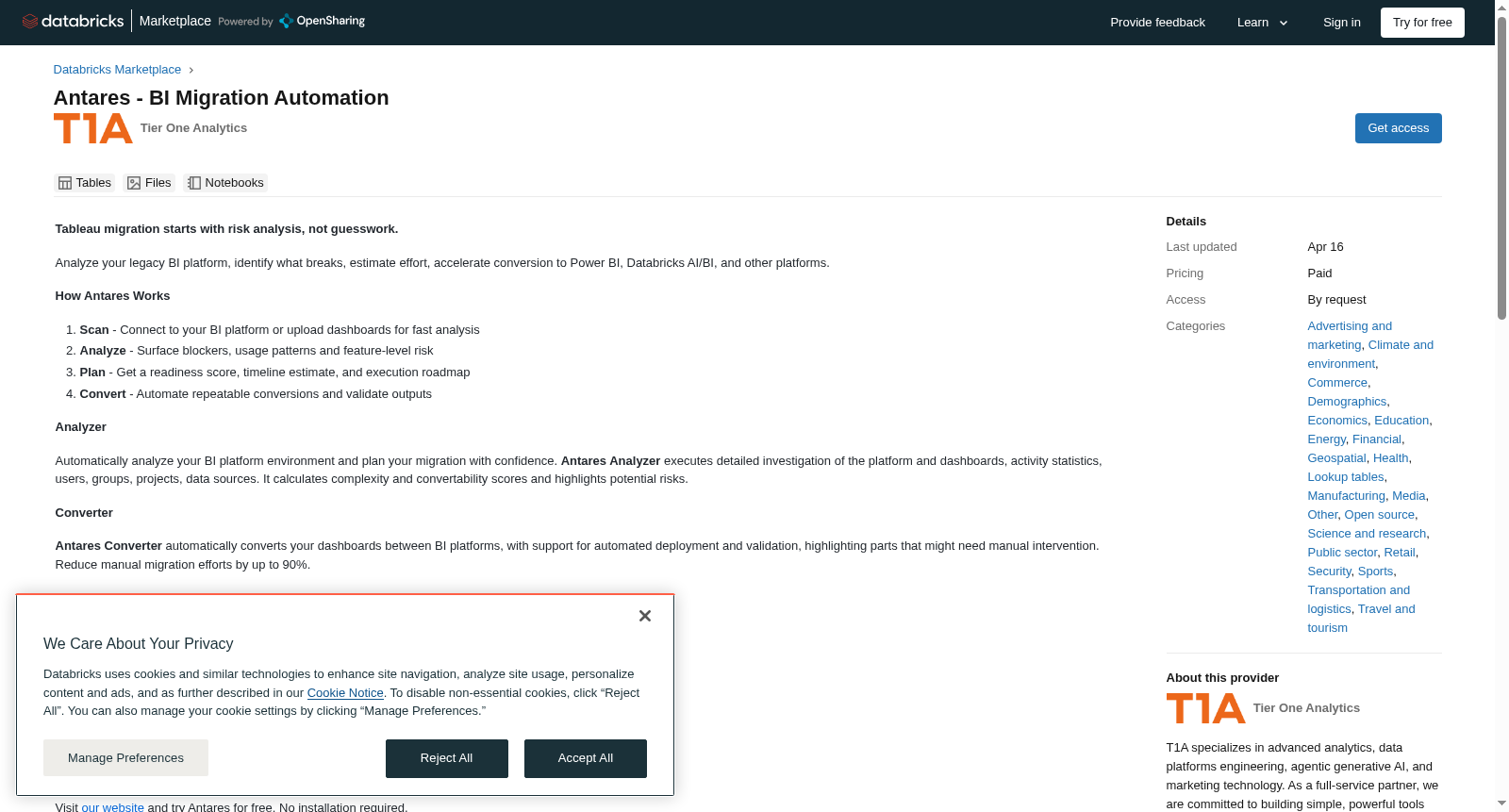Select the Other category
The width and height of the screenshot is (1509, 812).
click(1322, 515)
